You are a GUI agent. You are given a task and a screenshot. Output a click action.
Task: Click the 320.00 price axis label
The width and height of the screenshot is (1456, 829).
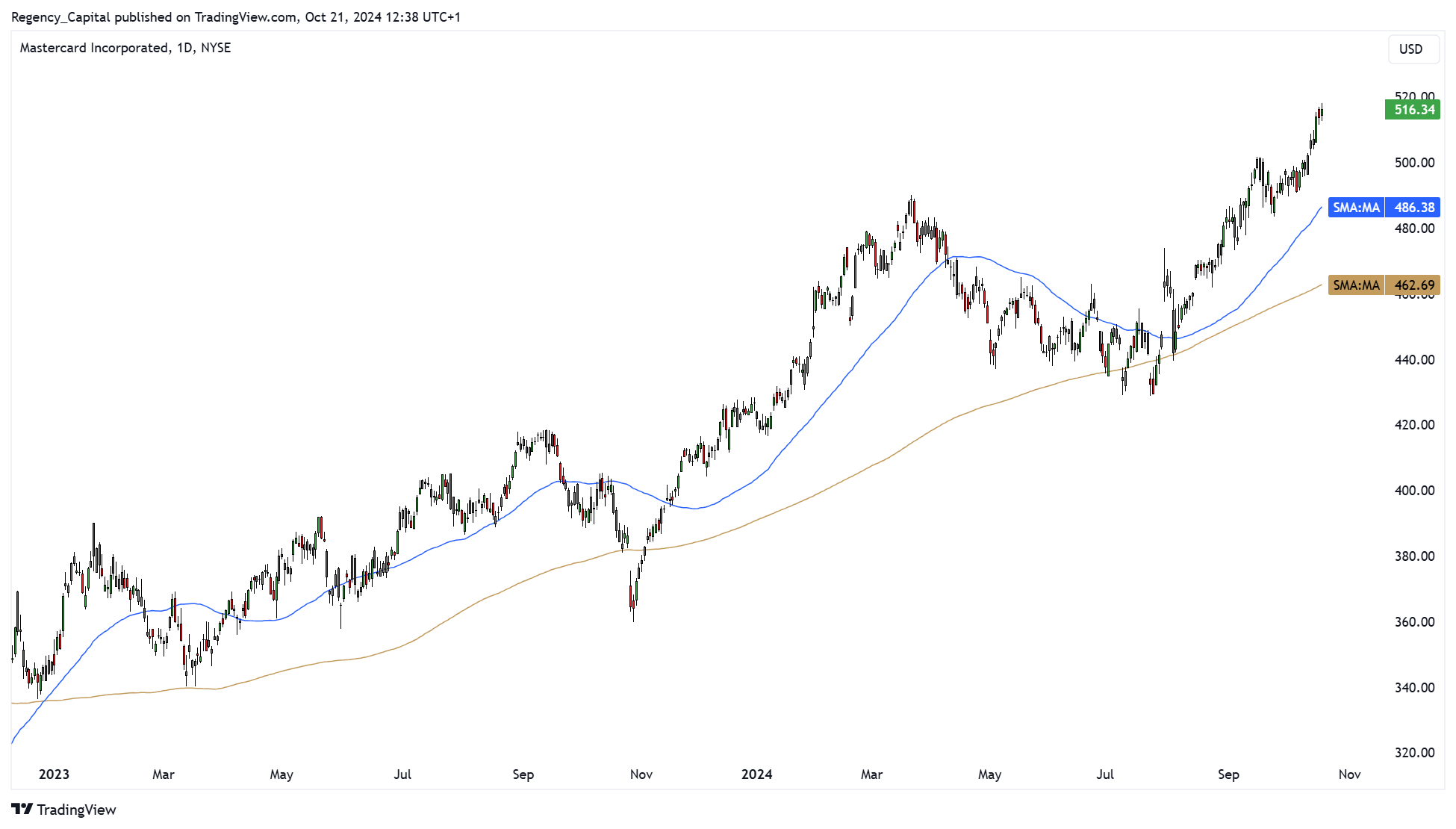[1414, 753]
